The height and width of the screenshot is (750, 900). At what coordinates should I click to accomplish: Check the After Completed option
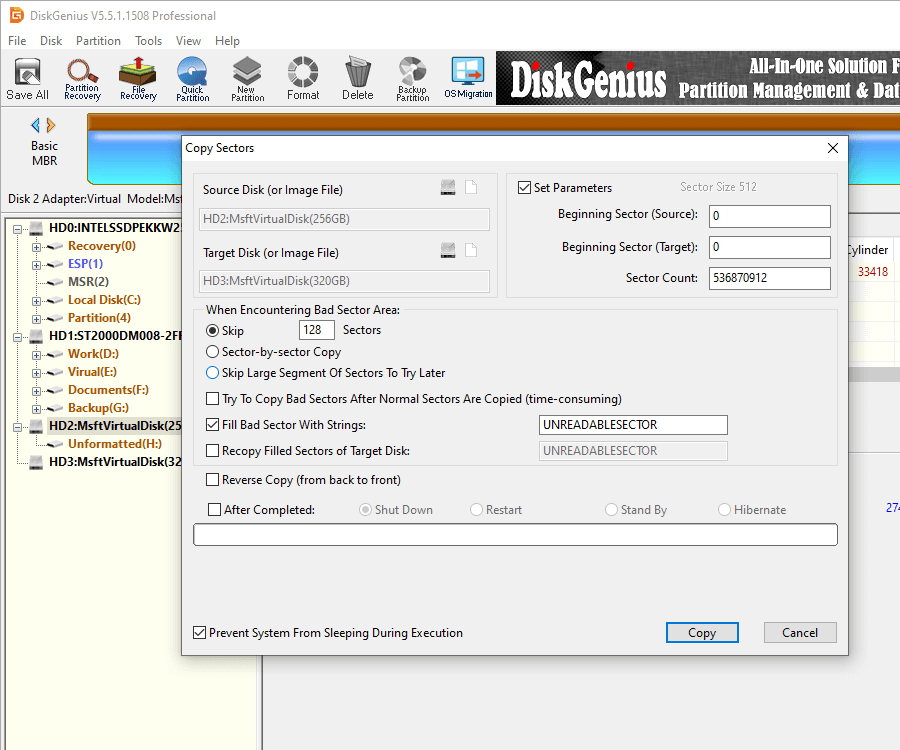(214, 510)
